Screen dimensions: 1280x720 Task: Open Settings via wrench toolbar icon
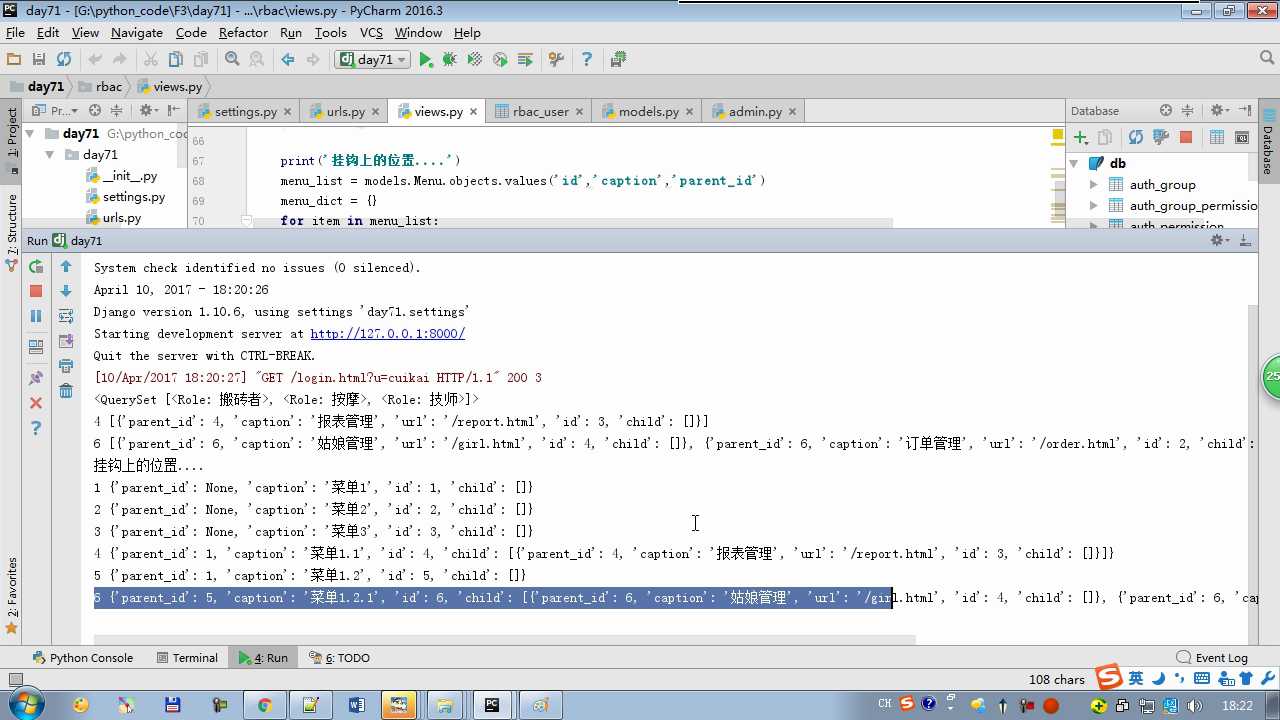(x=557, y=60)
